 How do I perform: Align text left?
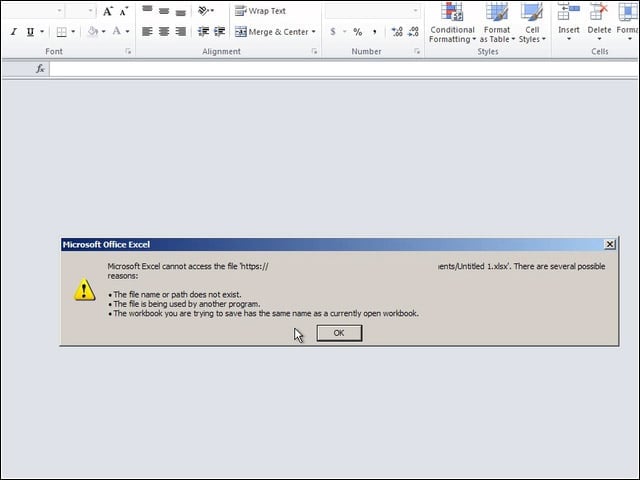click(147, 32)
